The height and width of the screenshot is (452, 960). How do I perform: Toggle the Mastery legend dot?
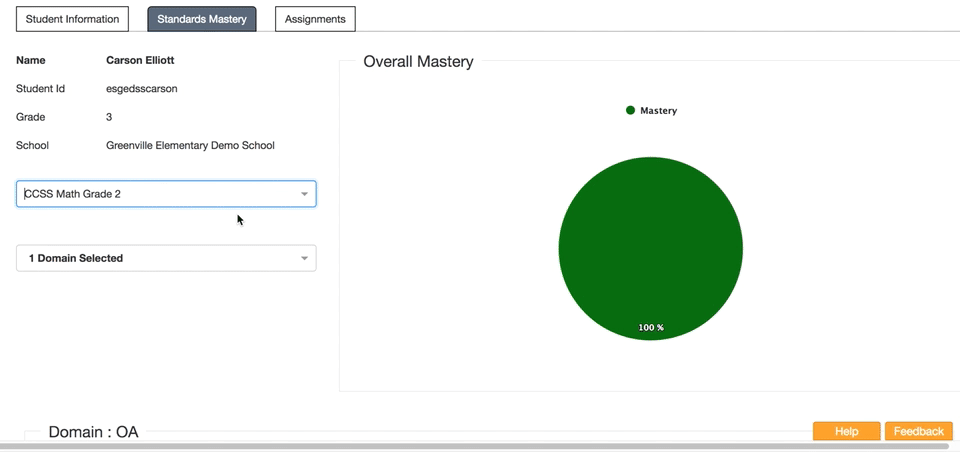(x=631, y=110)
